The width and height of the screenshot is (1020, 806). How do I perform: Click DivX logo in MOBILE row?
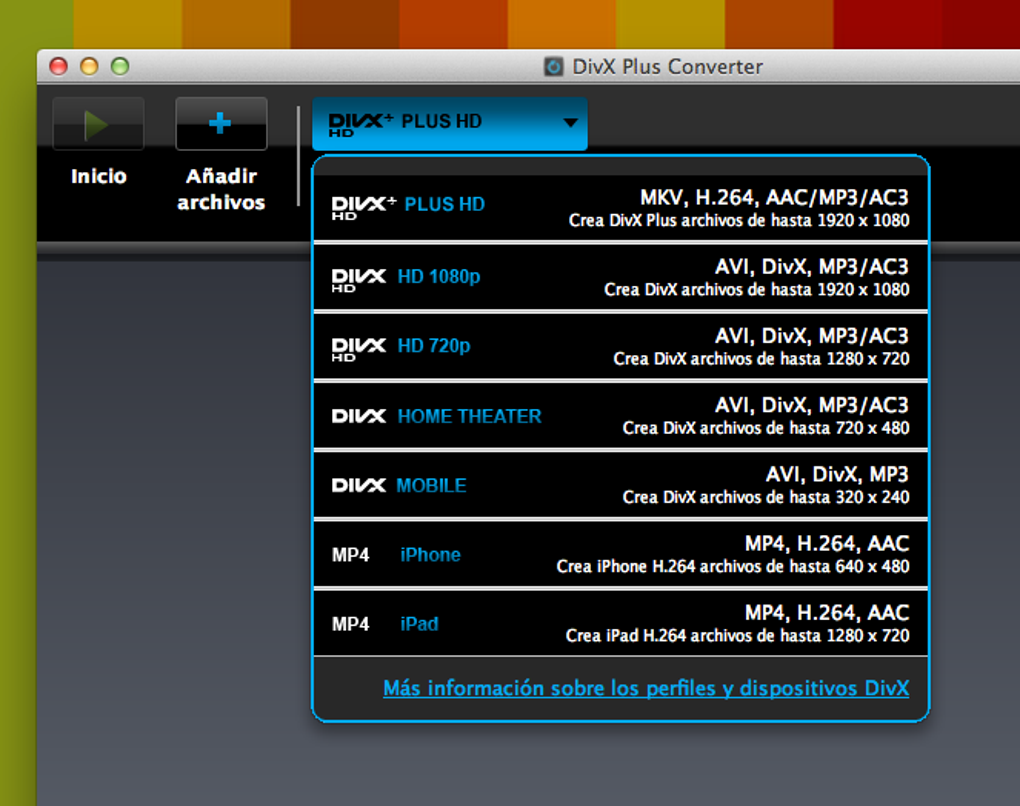point(359,485)
